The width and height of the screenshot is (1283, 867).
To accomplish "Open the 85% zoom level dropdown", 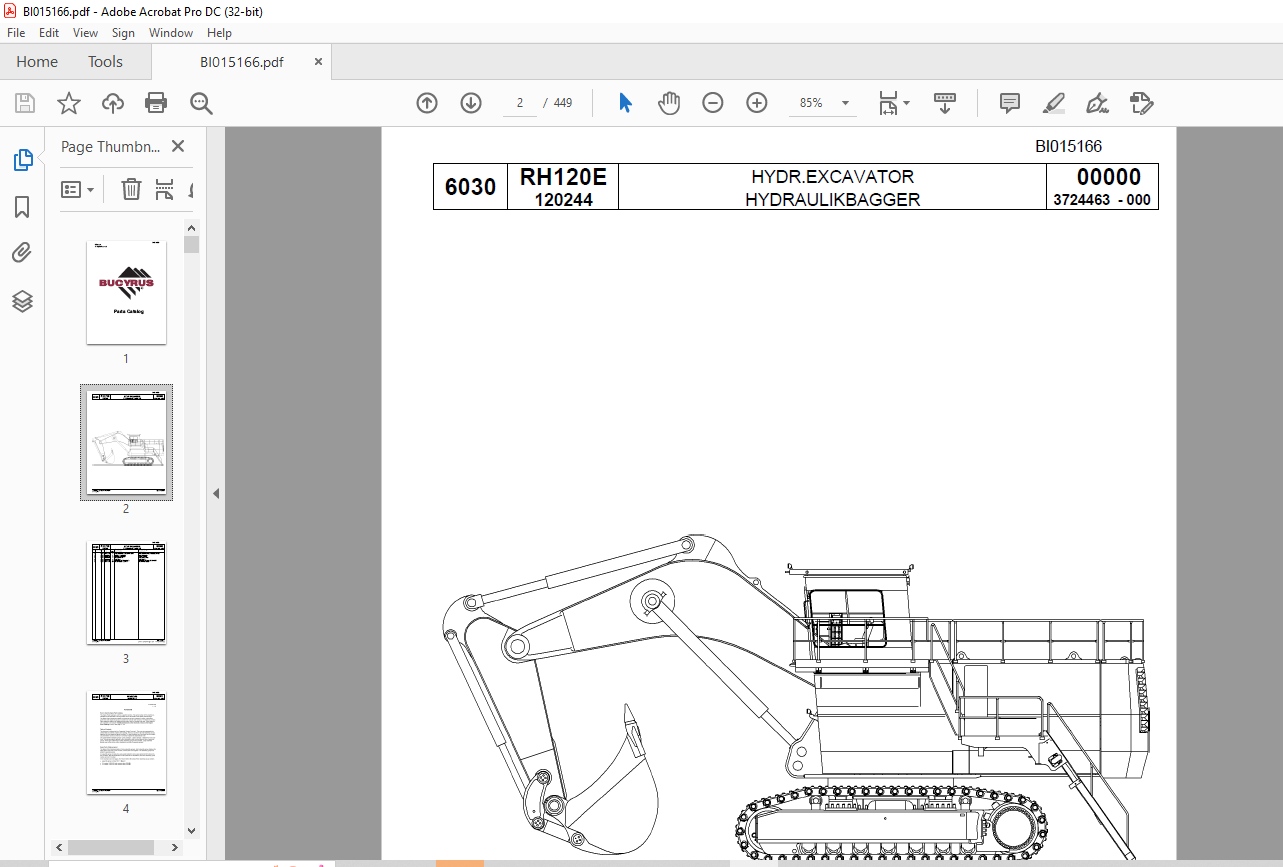I will pyautogui.click(x=846, y=103).
